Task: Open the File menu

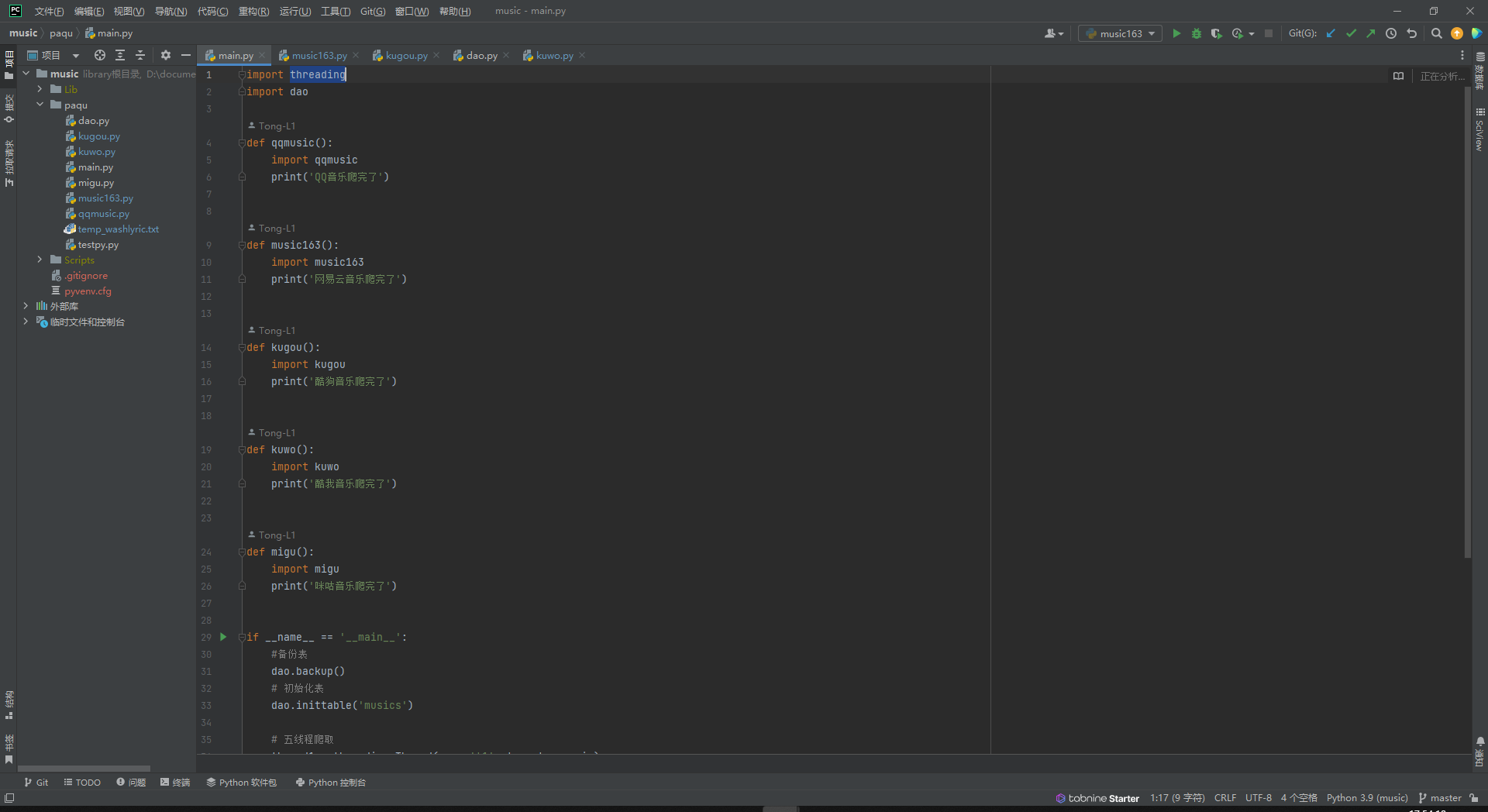Action: [x=49, y=11]
